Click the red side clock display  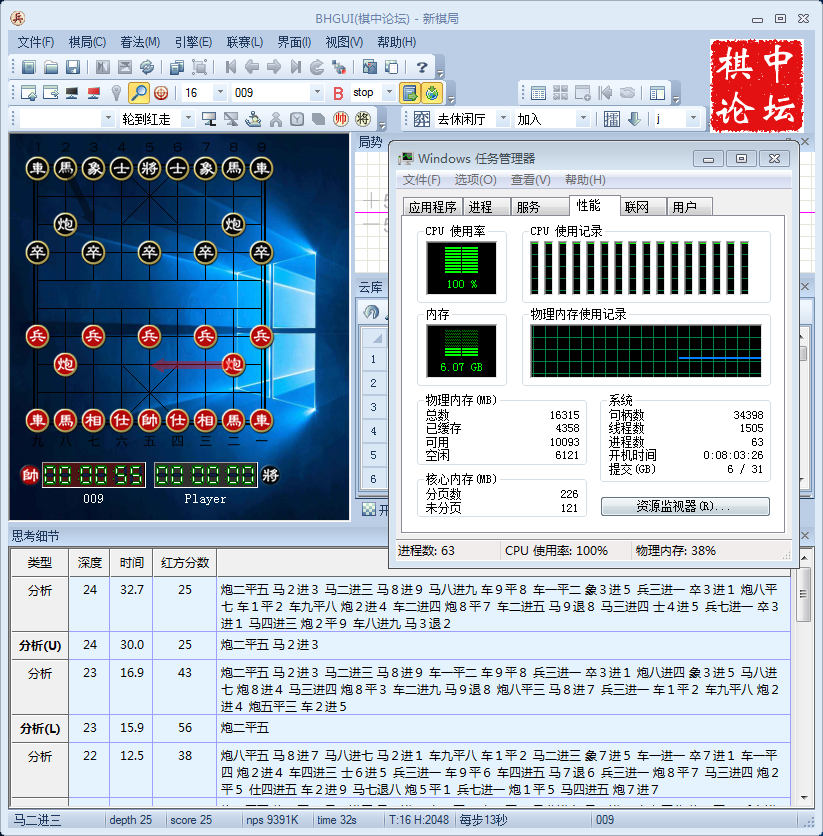click(x=94, y=475)
